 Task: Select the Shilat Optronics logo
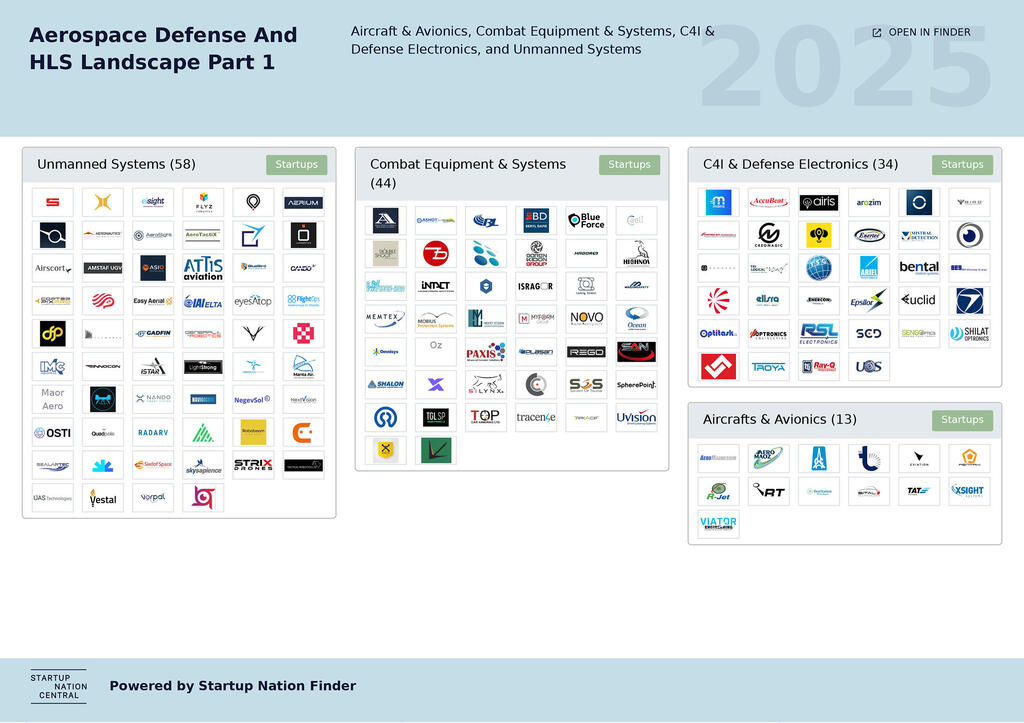[969, 334]
